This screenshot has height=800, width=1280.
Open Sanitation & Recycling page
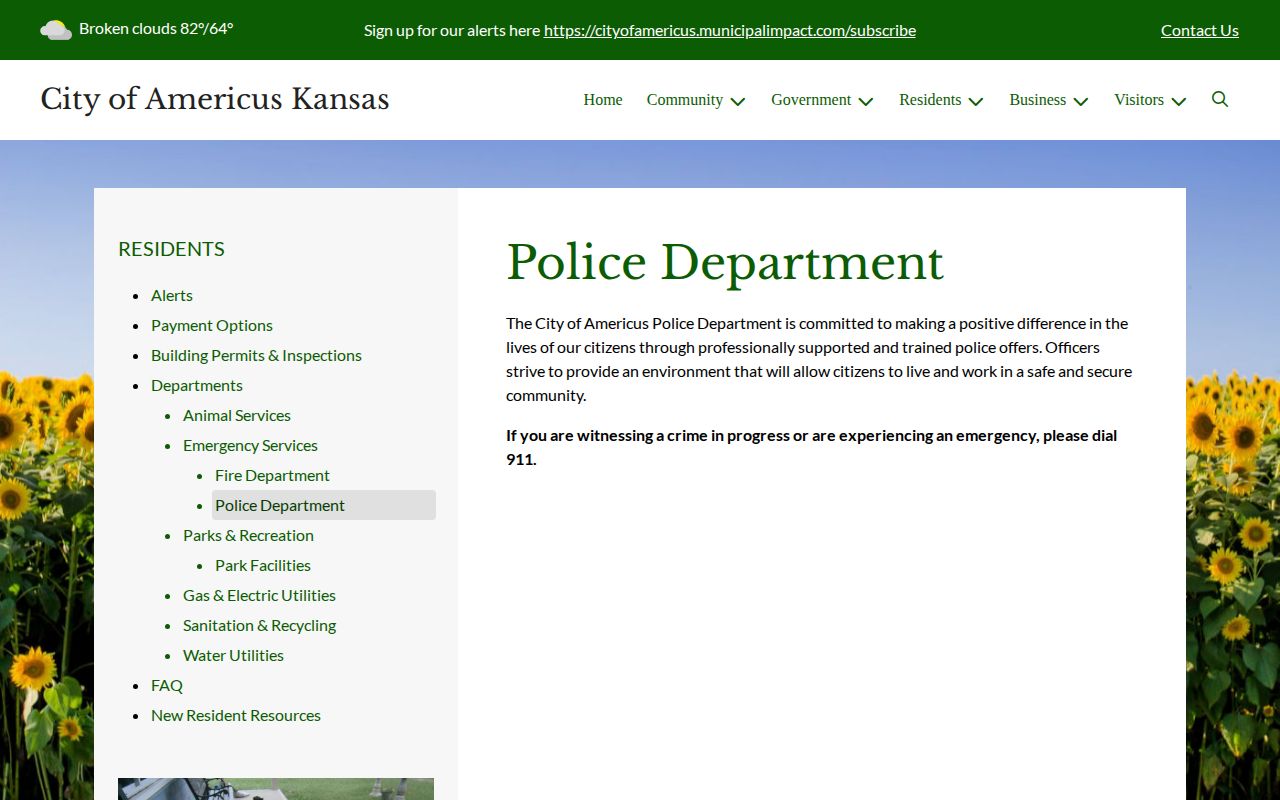tap(259, 625)
